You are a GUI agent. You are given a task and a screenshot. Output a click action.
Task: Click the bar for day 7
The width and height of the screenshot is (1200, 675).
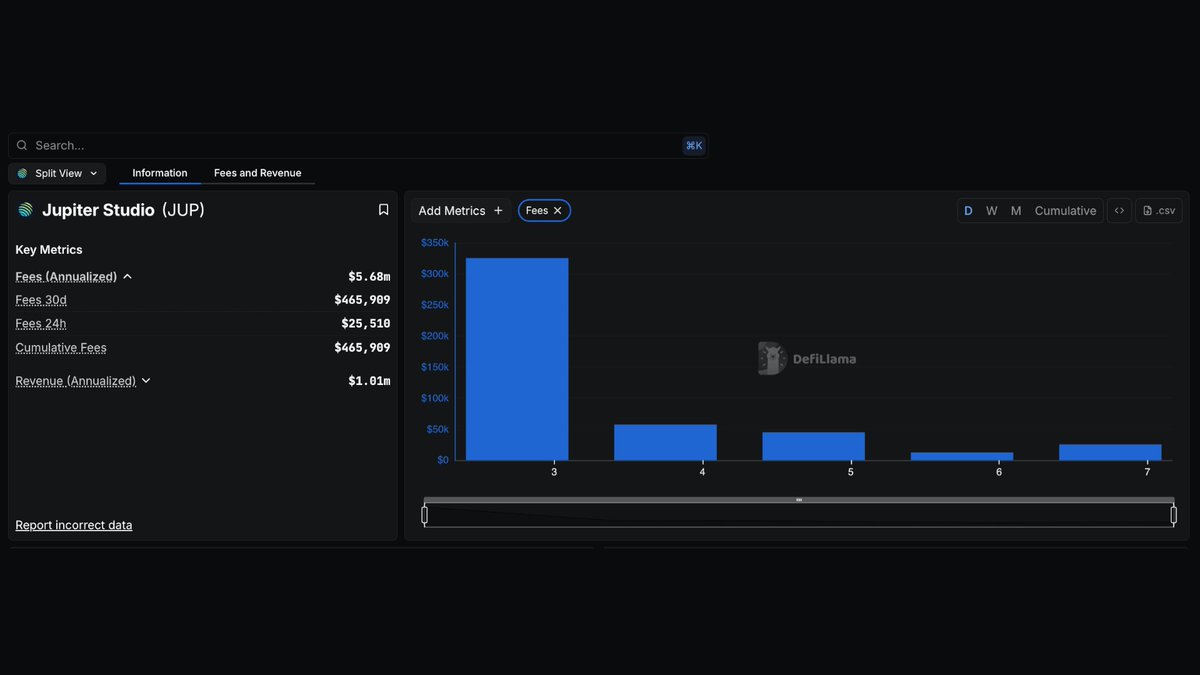[x=1110, y=452]
